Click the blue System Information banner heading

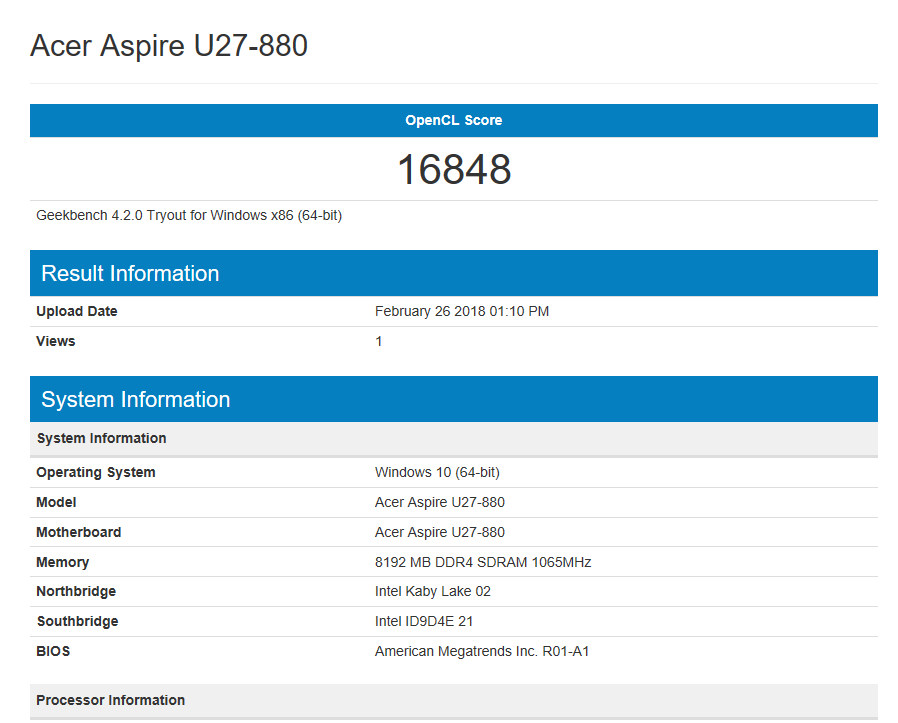pyautogui.click(x=136, y=399)
